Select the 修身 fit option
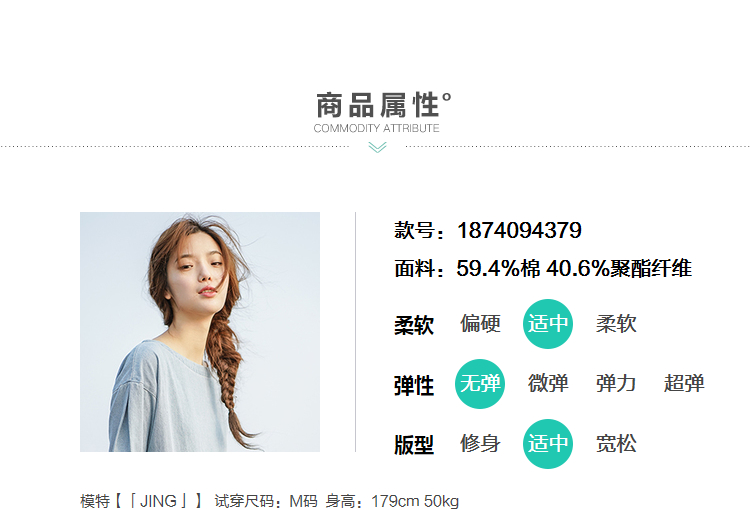Viewport: 750px width, 510px height. (480, 443)
